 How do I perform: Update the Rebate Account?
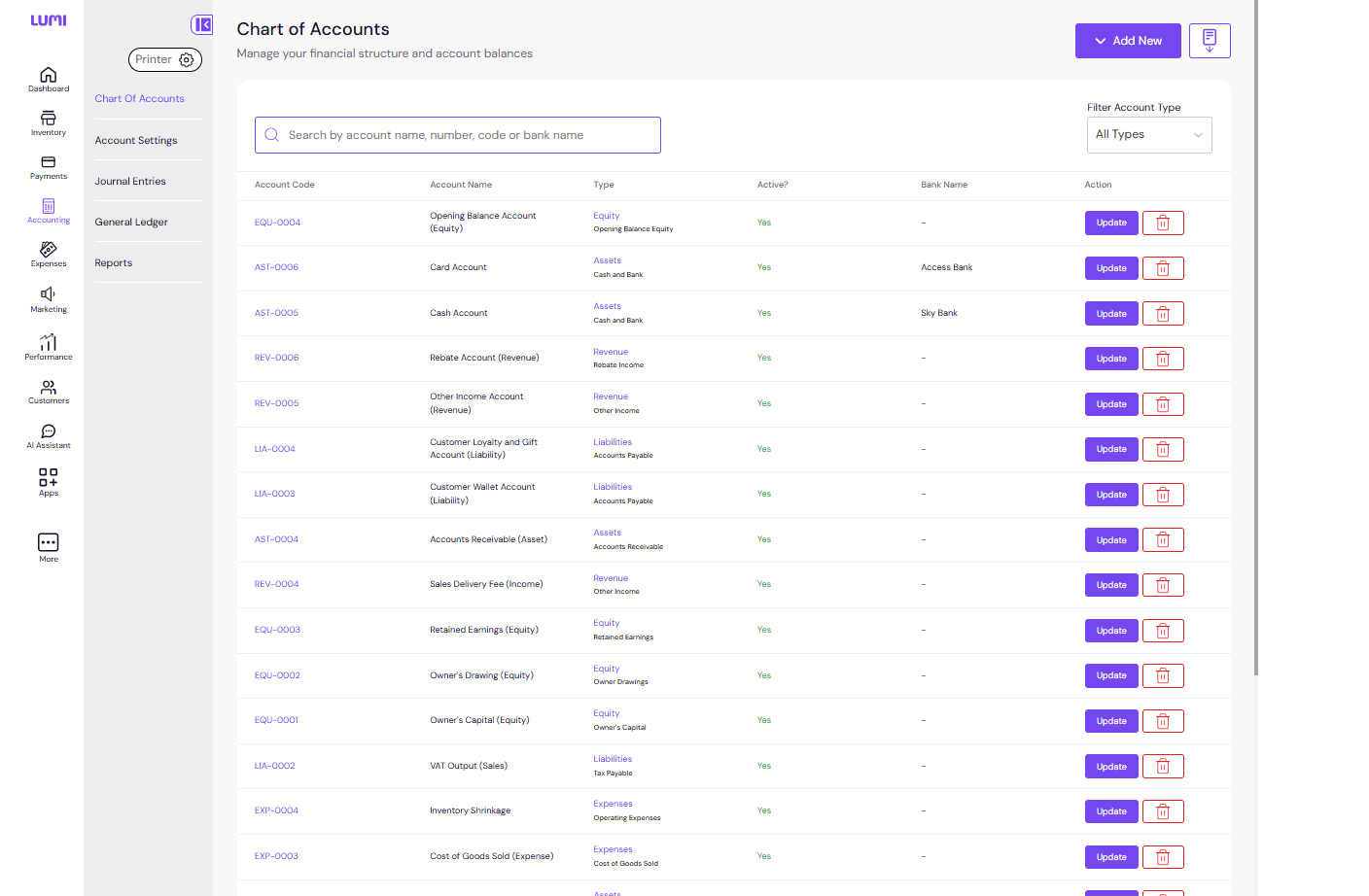[x=1111, y=359]
